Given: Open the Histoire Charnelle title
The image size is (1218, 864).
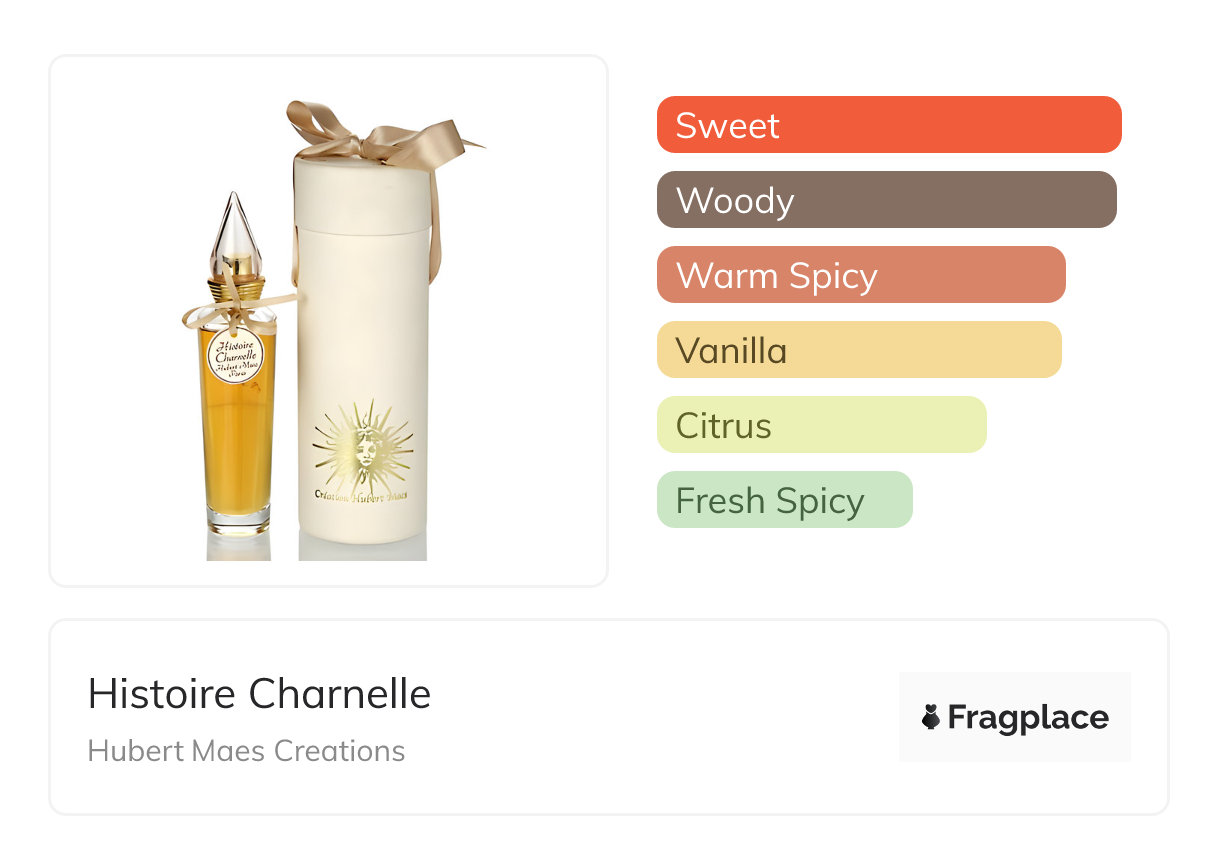Looking at the screenshot, I should coord(259,694).
